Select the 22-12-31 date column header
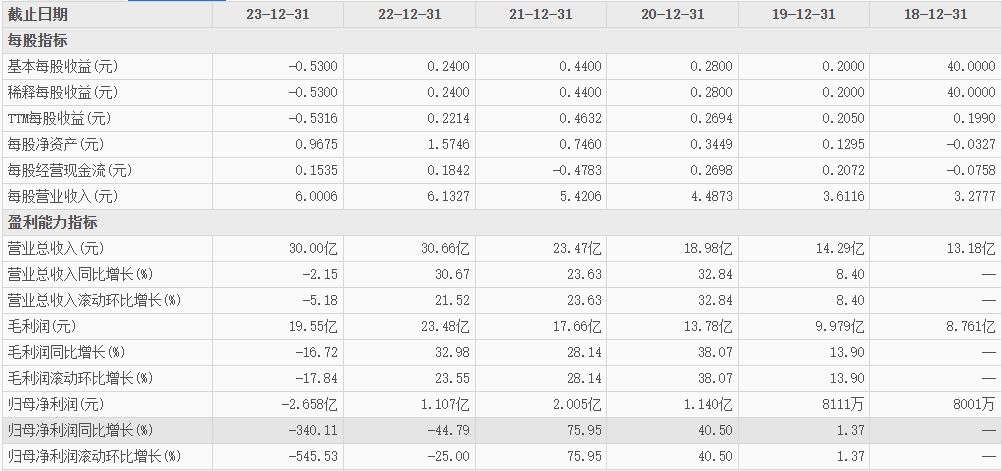Screen dimensions: 1002x471 pyautogui.click(x=409, y=14)
